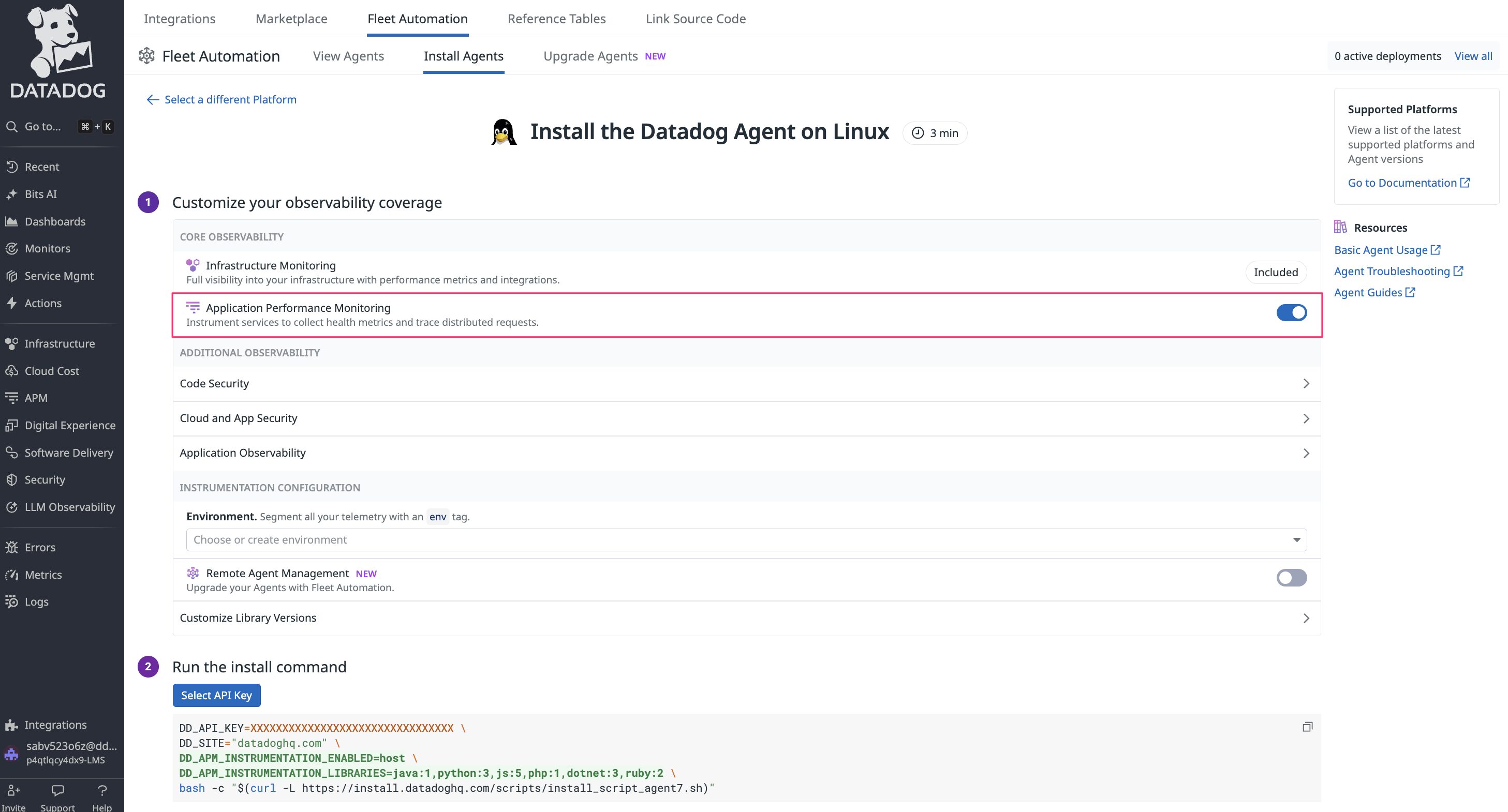Viewport: 1508px width, 812px height.
Task: Open the Cloud Cost sidebar icon
Action: click(x=12, y=371)
